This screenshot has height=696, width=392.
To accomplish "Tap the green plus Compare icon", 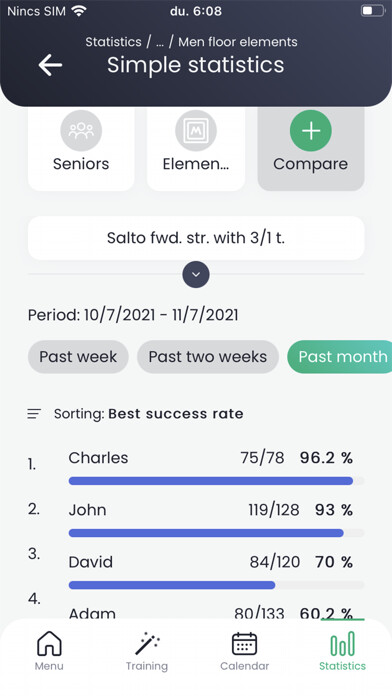I will 311,130.
